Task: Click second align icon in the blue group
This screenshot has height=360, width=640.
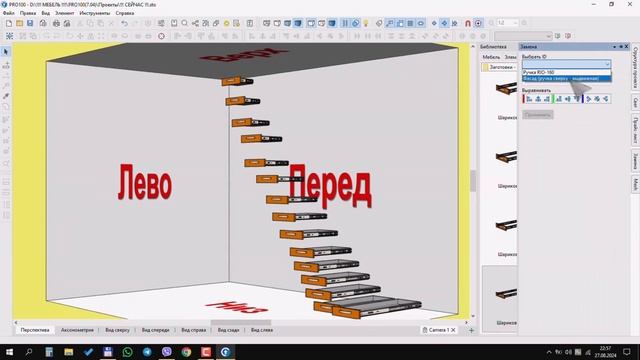Action: (597, 99)
